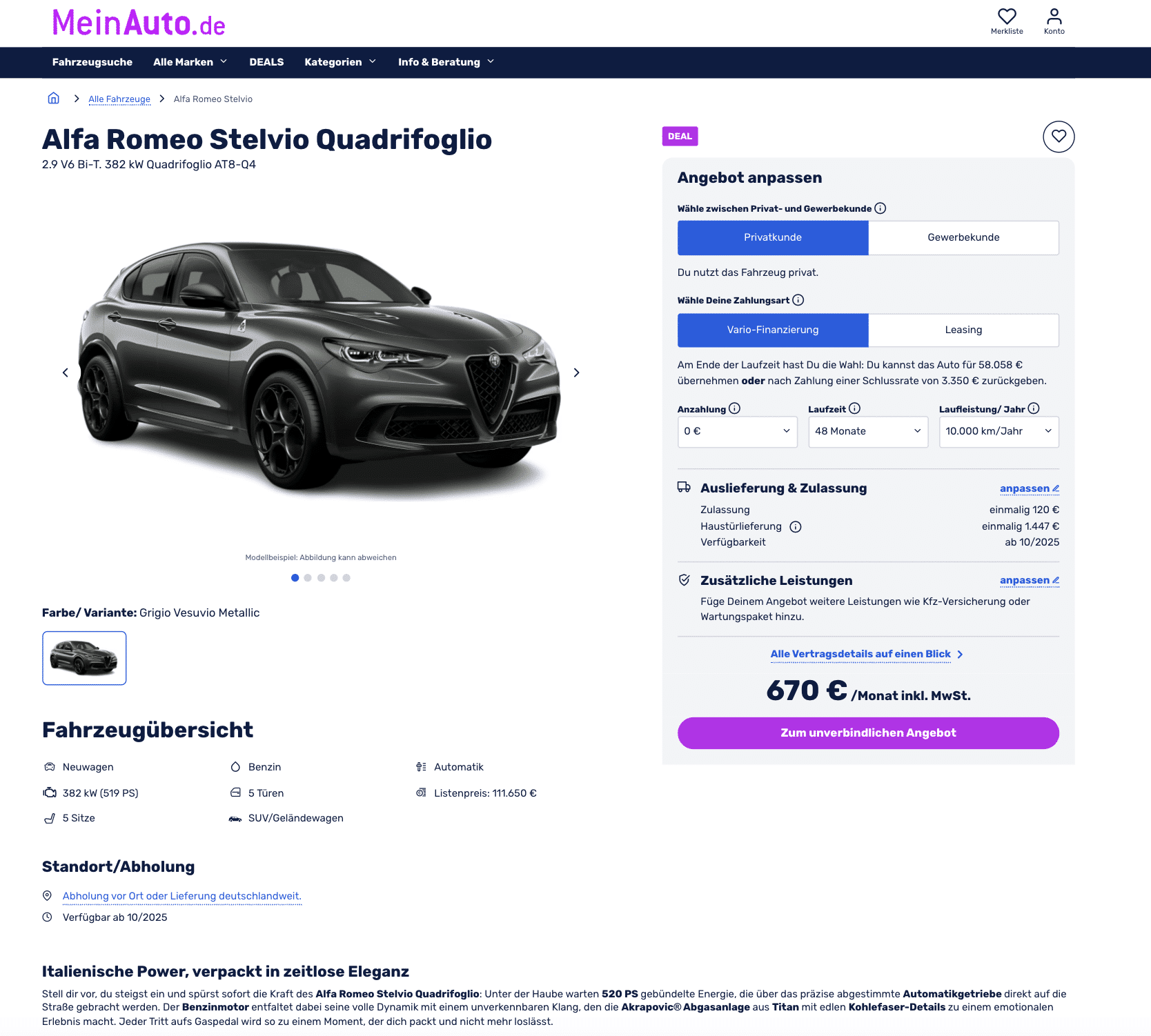Open info icon beside Zahlungsart label
The height and width of the screenshot is (1036, 1151).
coord(798,300)
